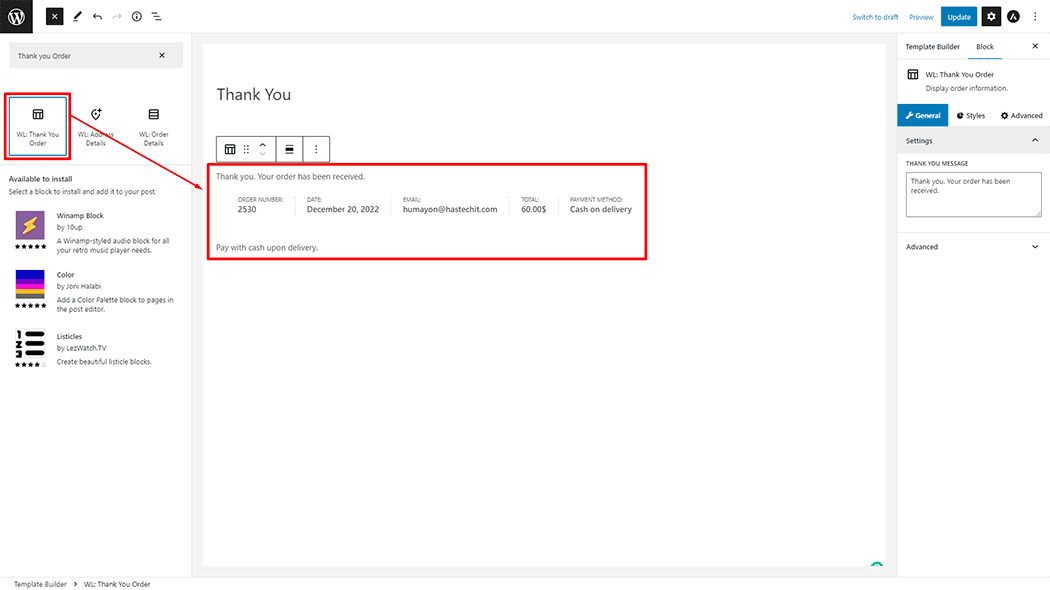Click the WordPress logo icon
1050x590 pixels.
[16, 16]
